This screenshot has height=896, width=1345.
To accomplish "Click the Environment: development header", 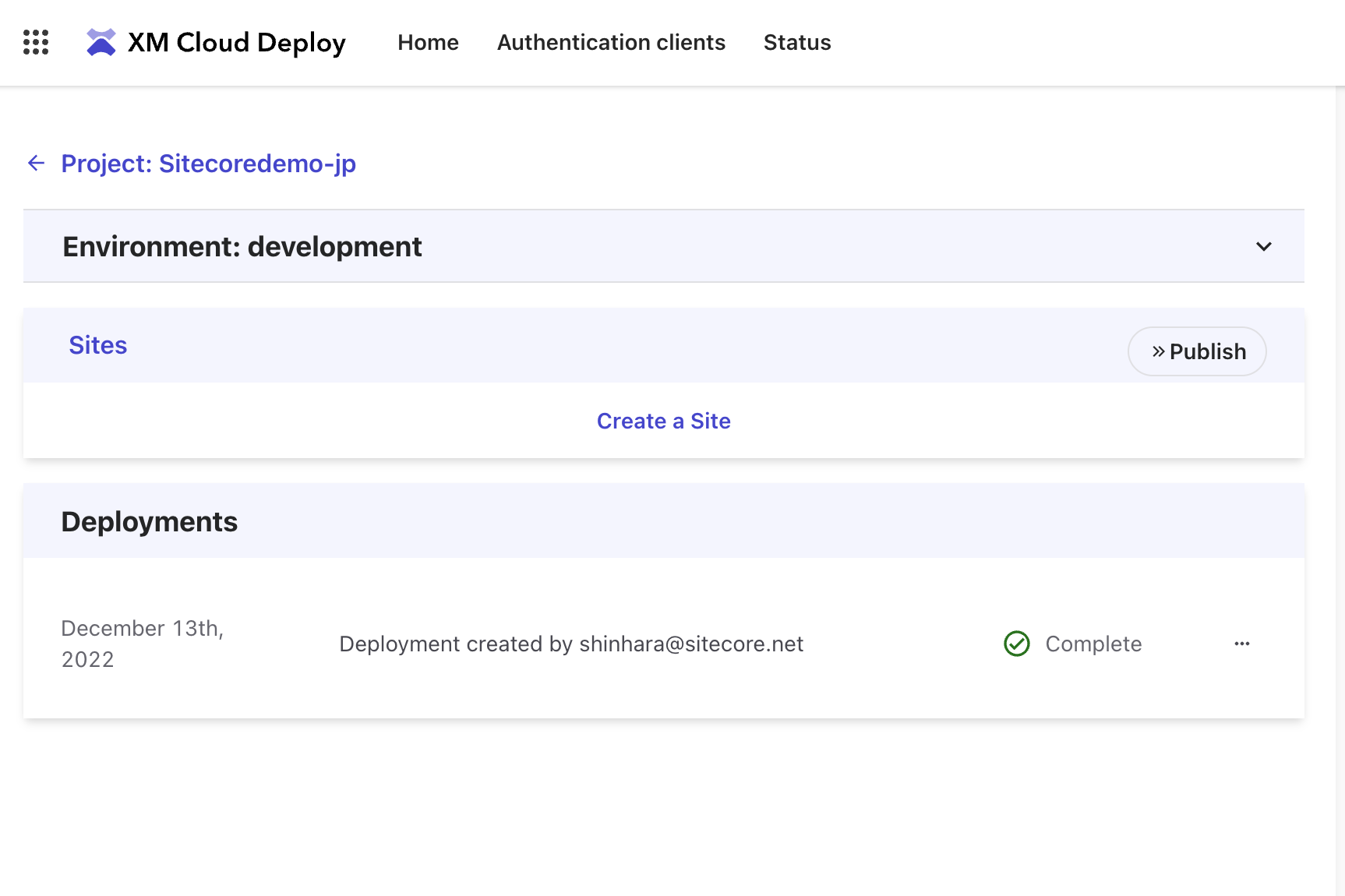I will point(664,246).
